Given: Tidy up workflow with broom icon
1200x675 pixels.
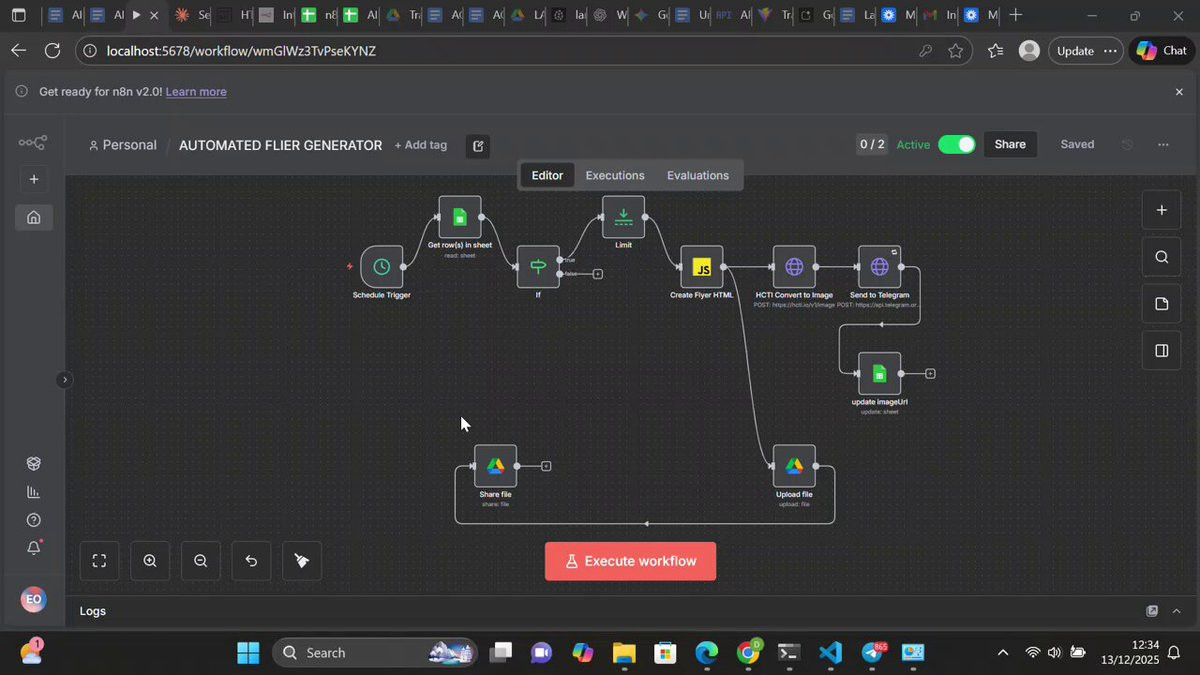Looking at the screenshot, I should pyautogui.click(x=302, y=561).
